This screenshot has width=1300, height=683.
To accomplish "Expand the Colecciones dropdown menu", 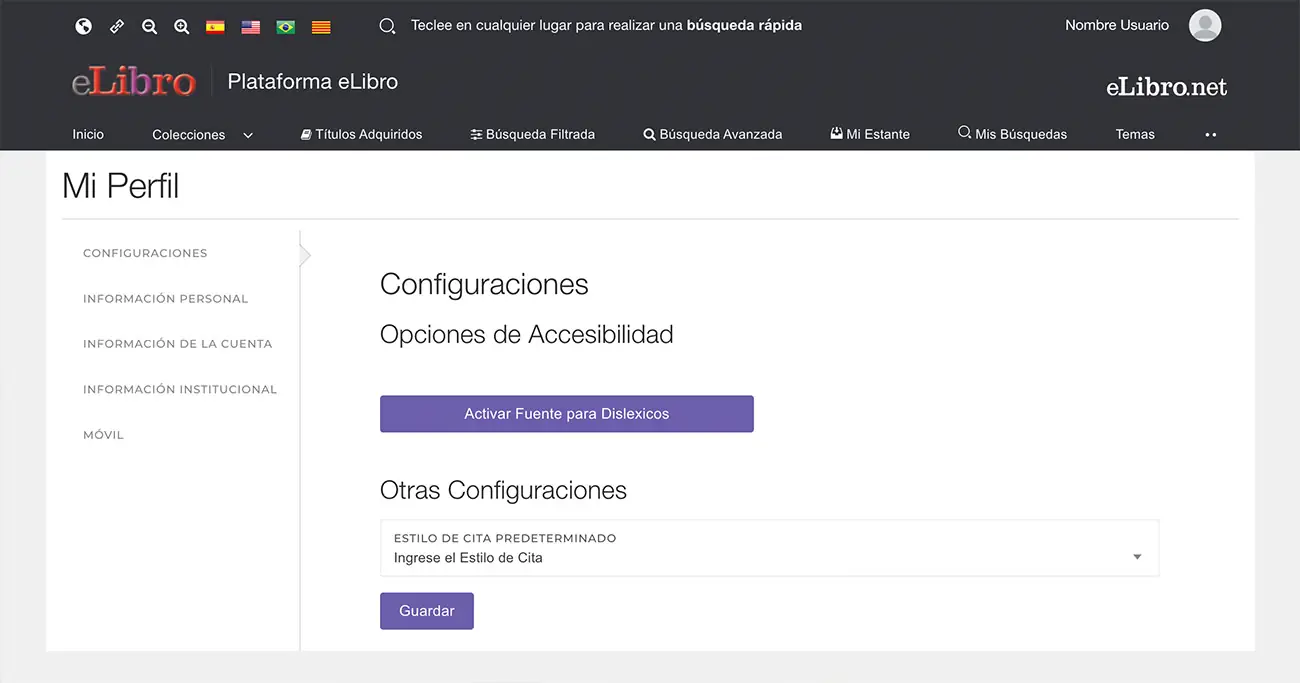I will (202, 135).
